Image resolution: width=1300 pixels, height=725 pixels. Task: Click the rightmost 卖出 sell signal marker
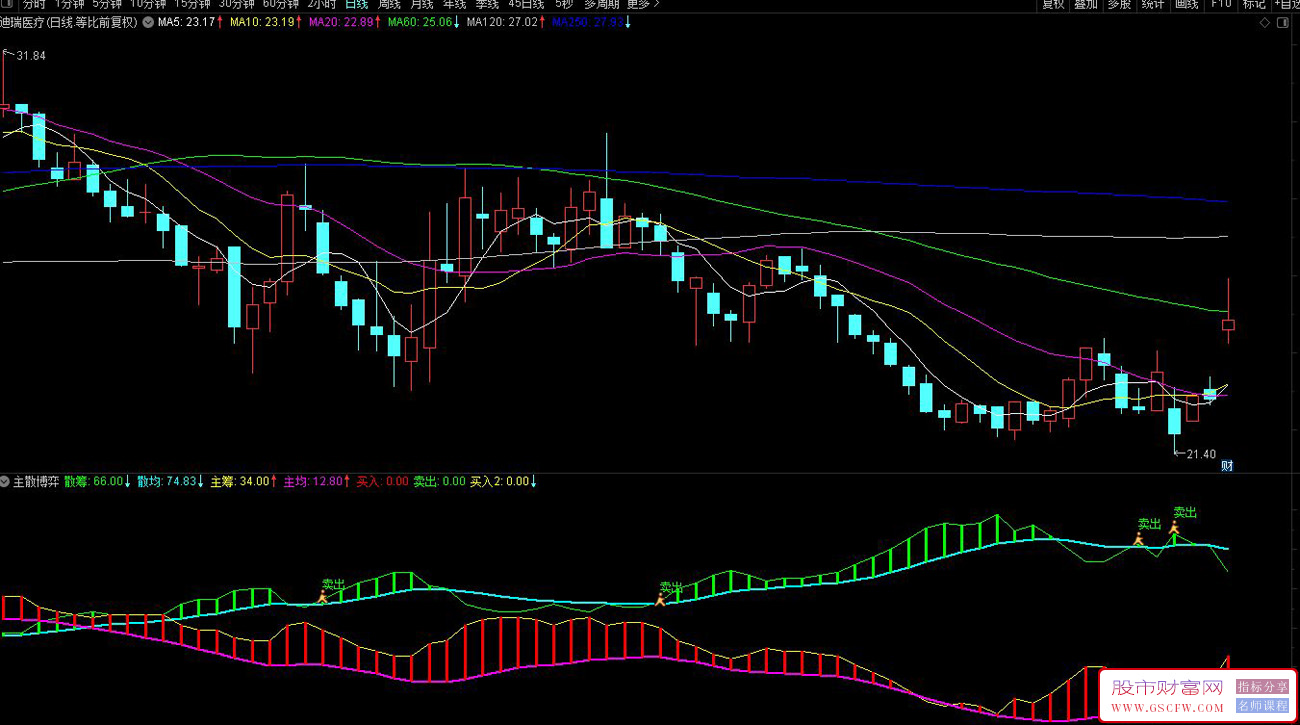1185,512
